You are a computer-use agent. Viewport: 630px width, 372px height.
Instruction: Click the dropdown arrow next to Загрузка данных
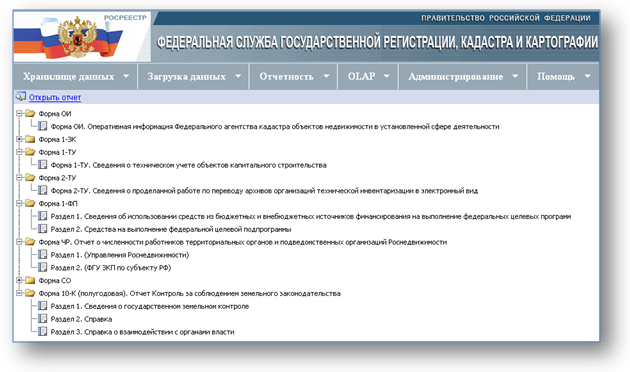[x=238, y=76]
